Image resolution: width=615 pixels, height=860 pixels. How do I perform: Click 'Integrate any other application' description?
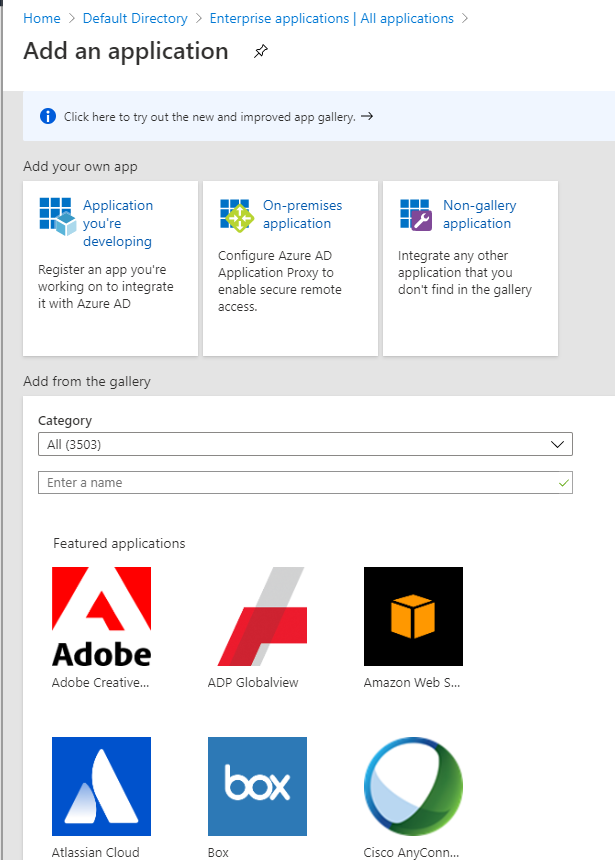tap(465, 273)
